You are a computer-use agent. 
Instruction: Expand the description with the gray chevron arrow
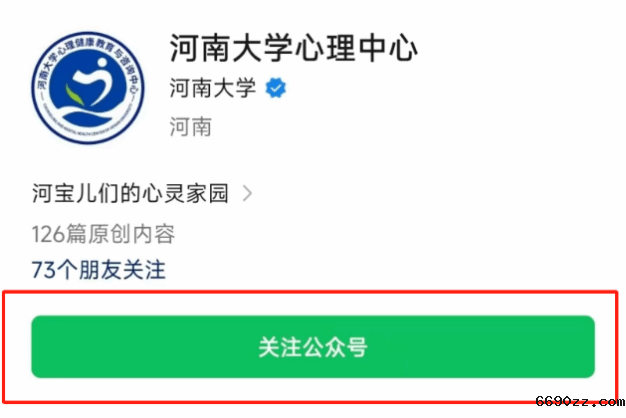(248, 193)
